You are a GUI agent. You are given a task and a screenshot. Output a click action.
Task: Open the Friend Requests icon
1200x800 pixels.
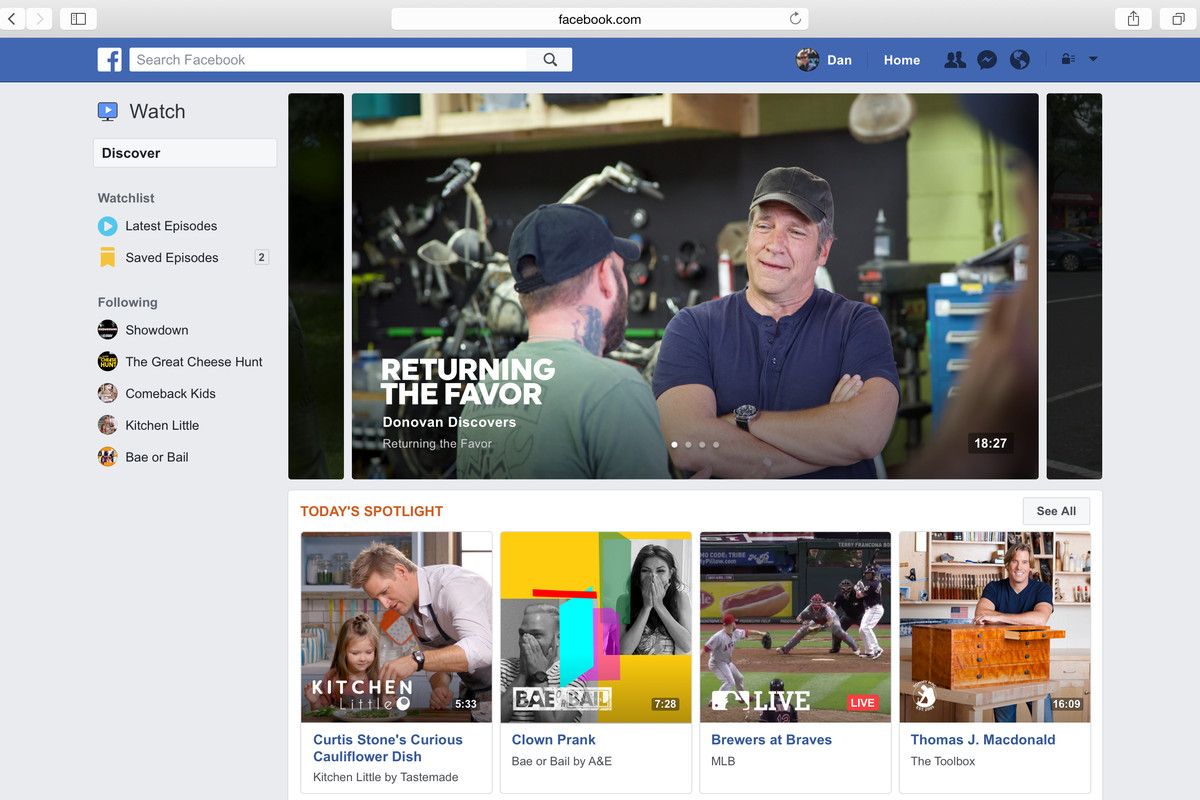955,60
